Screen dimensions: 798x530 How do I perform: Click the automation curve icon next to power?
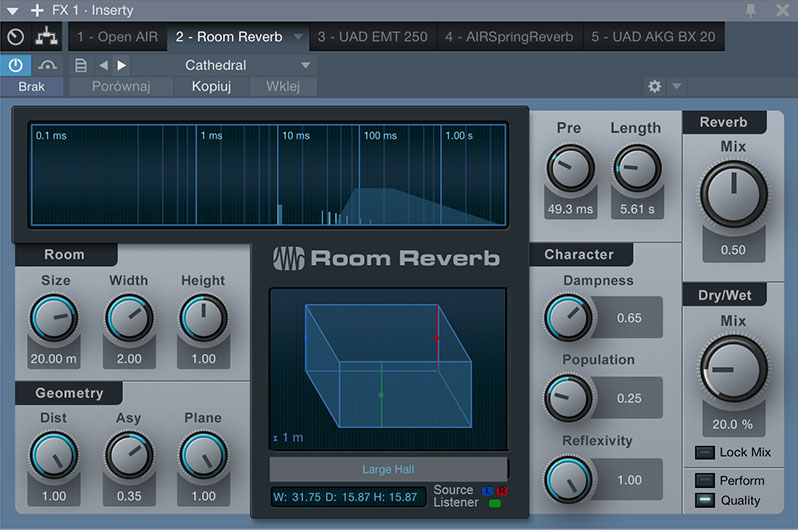47,65
